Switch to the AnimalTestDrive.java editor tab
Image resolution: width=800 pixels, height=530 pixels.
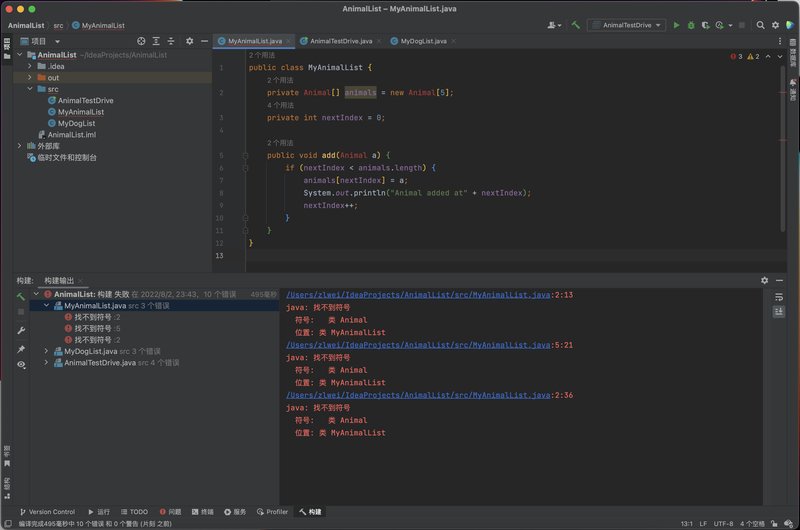[340, 41]
